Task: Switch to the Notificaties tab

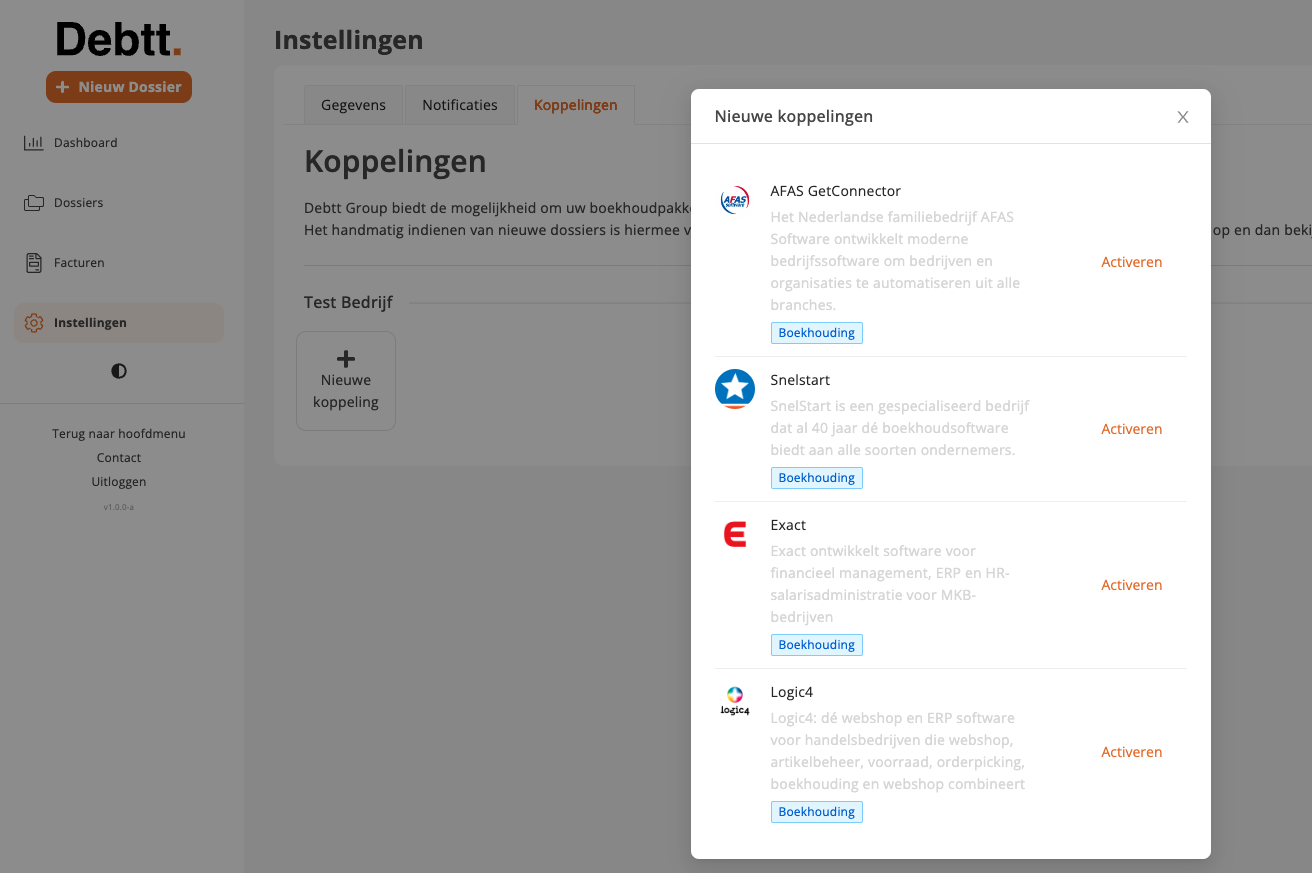Action: click(x=460, y=105)
